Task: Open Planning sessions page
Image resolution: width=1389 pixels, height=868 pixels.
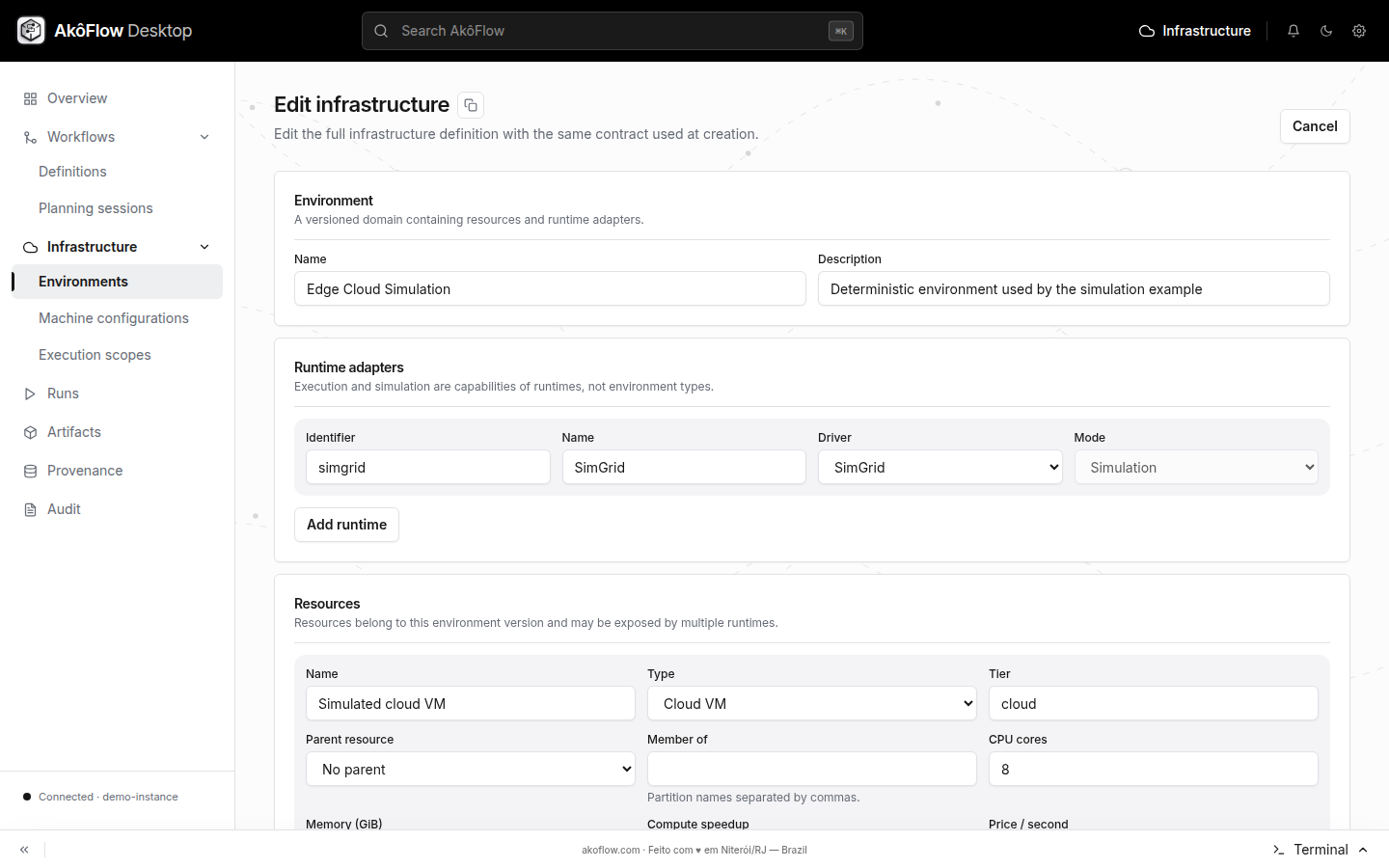Action: (95, 208)
